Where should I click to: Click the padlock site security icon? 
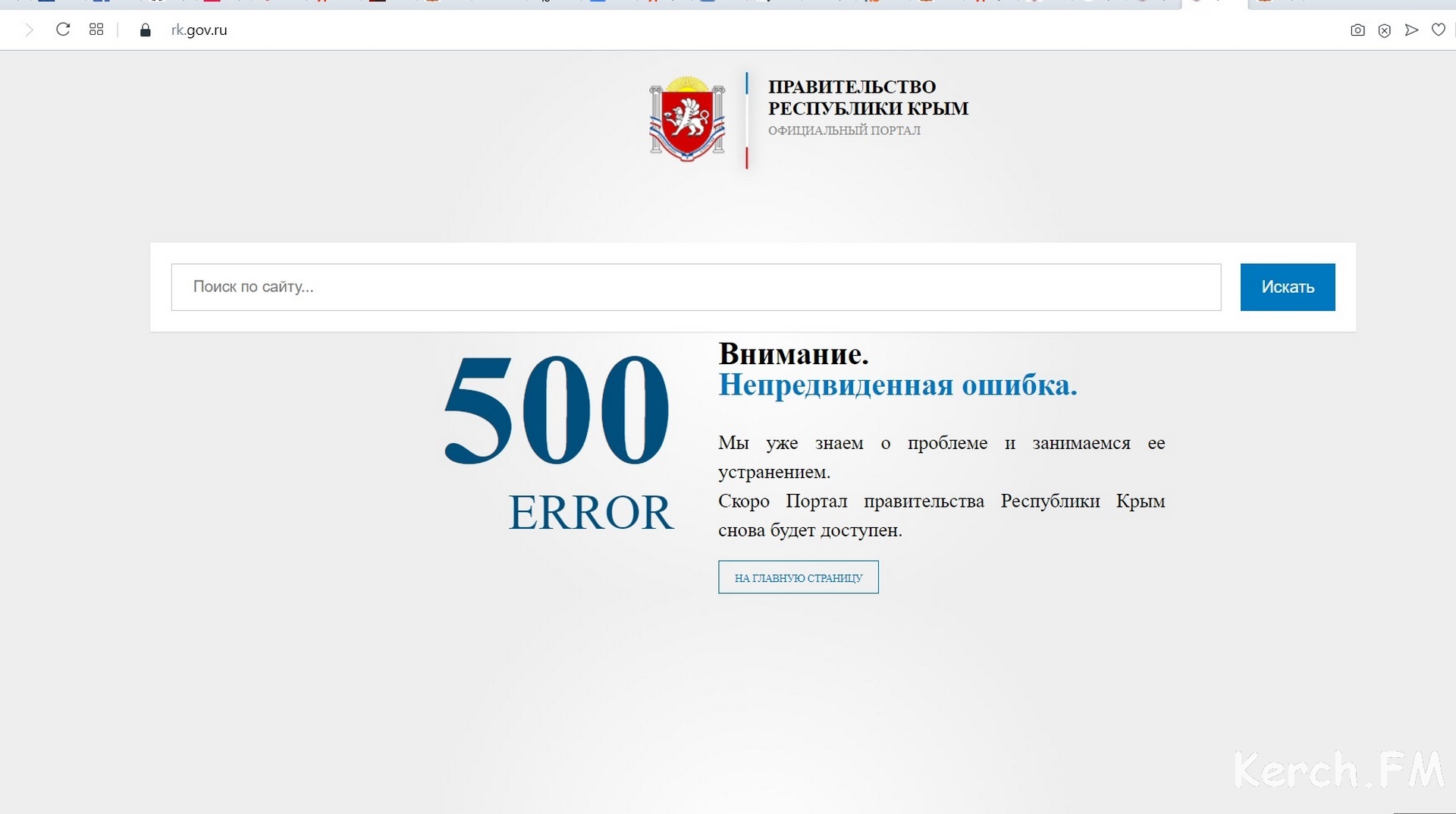146,30
